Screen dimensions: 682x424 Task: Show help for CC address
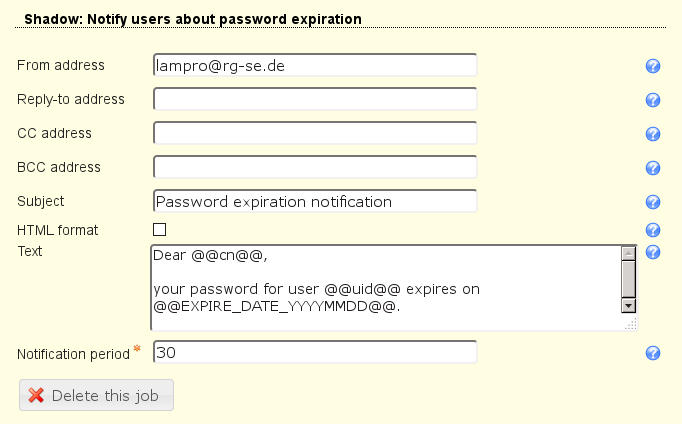coord(653,134)
